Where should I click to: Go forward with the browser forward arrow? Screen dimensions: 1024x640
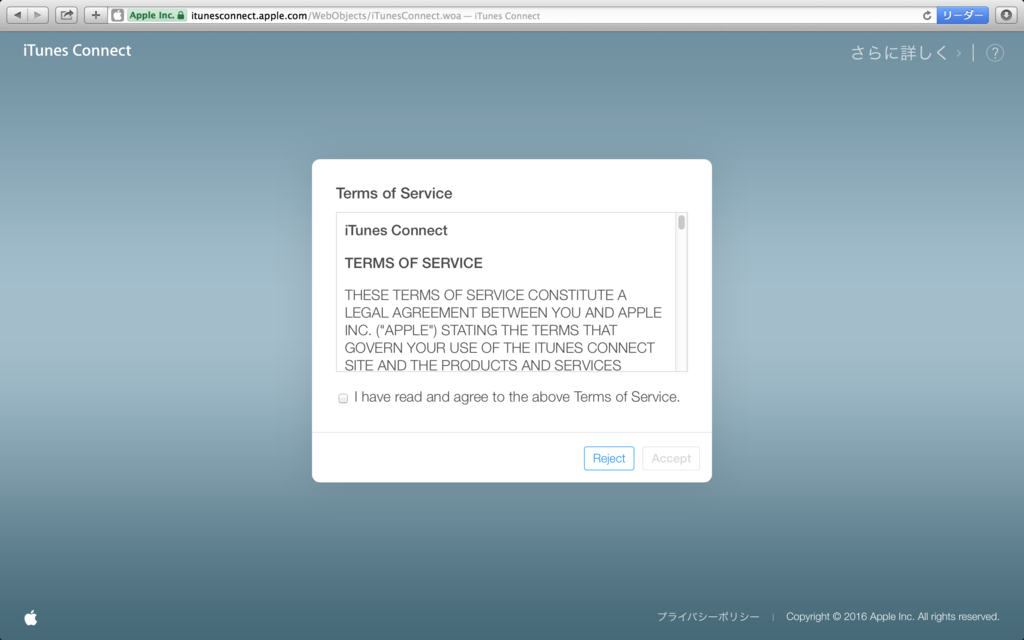click(38, 15)
